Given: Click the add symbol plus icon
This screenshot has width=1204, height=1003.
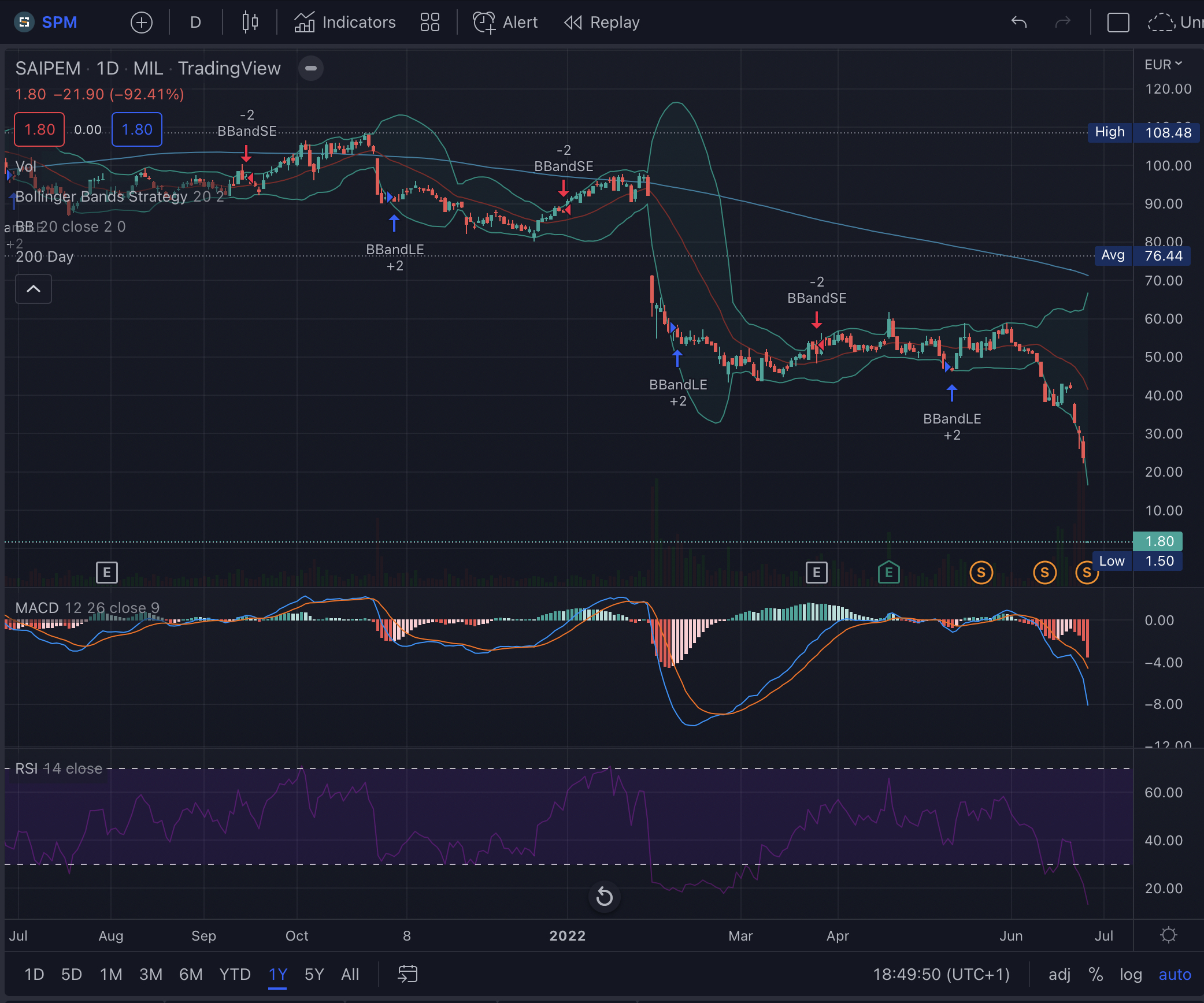Looking at the screenshot, I should point(142,23).
